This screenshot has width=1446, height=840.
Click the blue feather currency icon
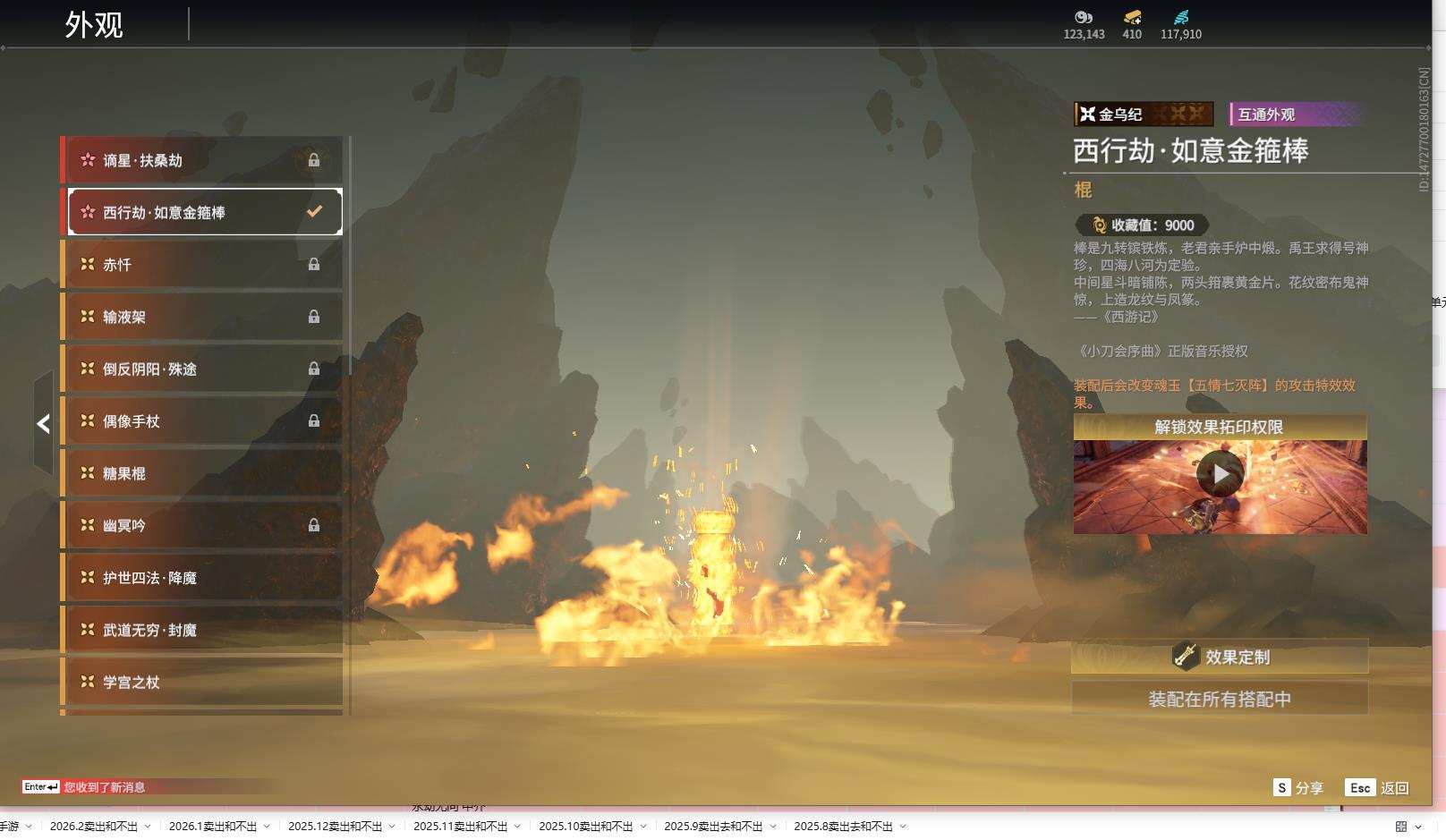[1181, 17]
